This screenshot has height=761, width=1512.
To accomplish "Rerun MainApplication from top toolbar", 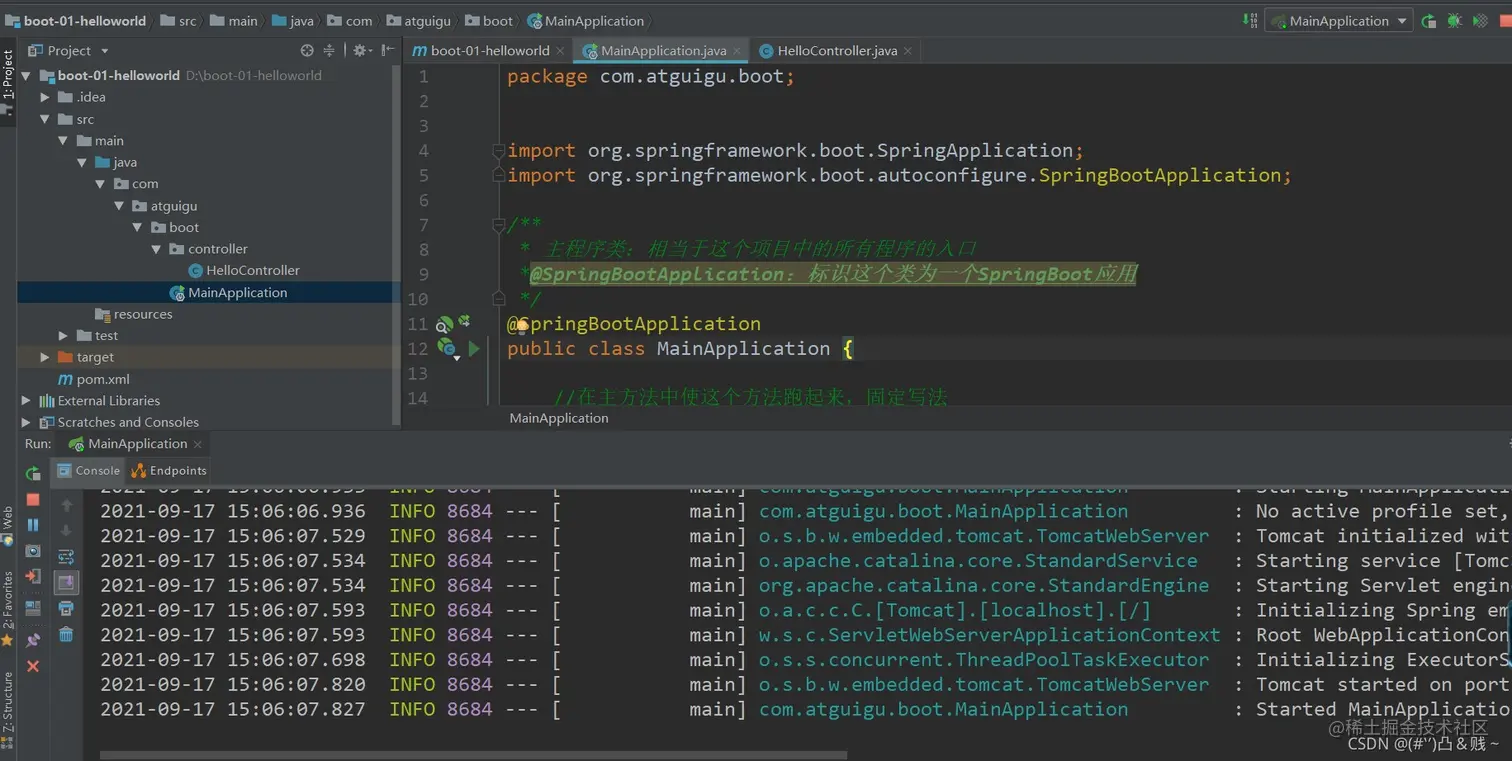I will click(x=1429, y=20).
